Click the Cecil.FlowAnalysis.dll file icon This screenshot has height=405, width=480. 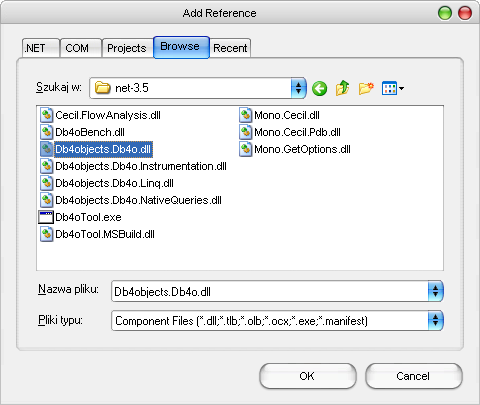pyautogui.click(x=46, y=115)
